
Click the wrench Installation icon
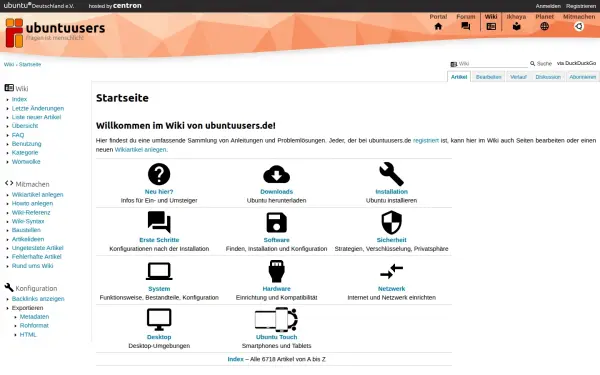391,174
